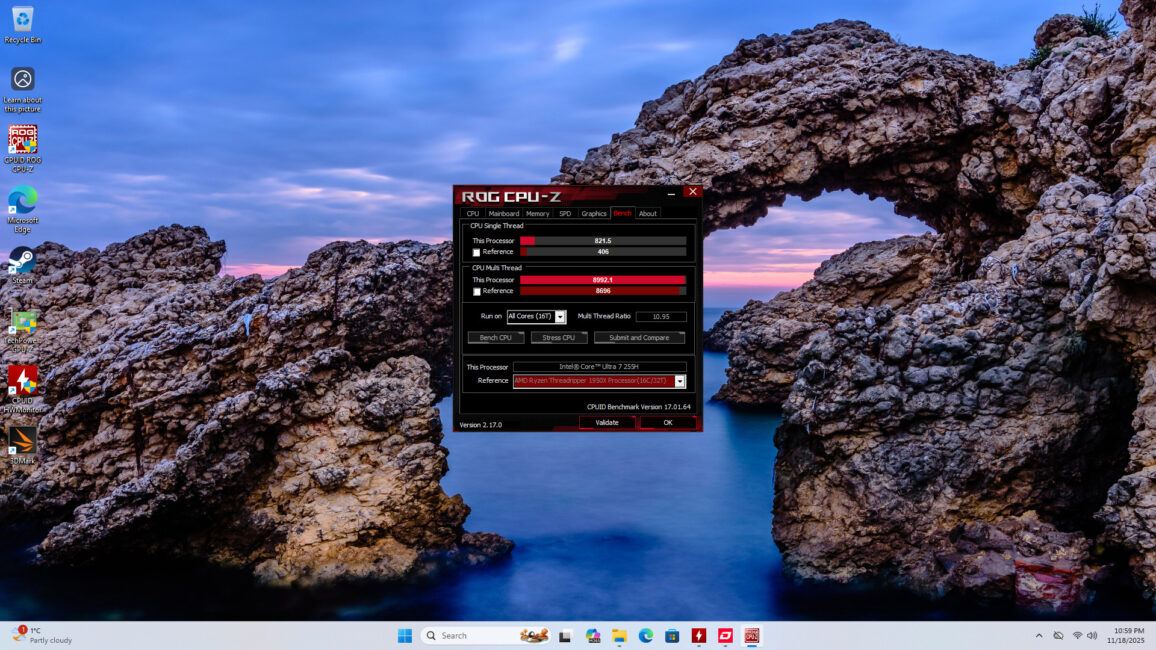
Task: Open the Microsoft Edge desktop shortcut
Action: point(22,209)
